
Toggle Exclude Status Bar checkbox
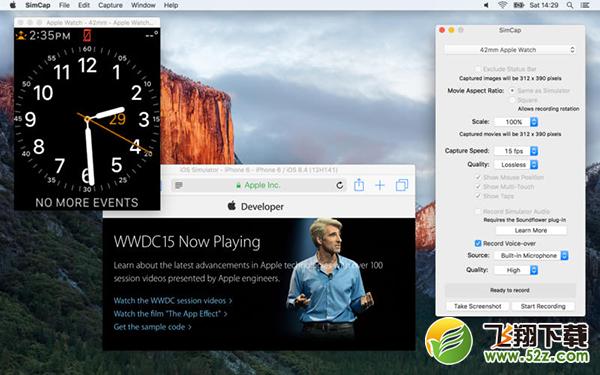pyautogui.click(x=478, y=69)
